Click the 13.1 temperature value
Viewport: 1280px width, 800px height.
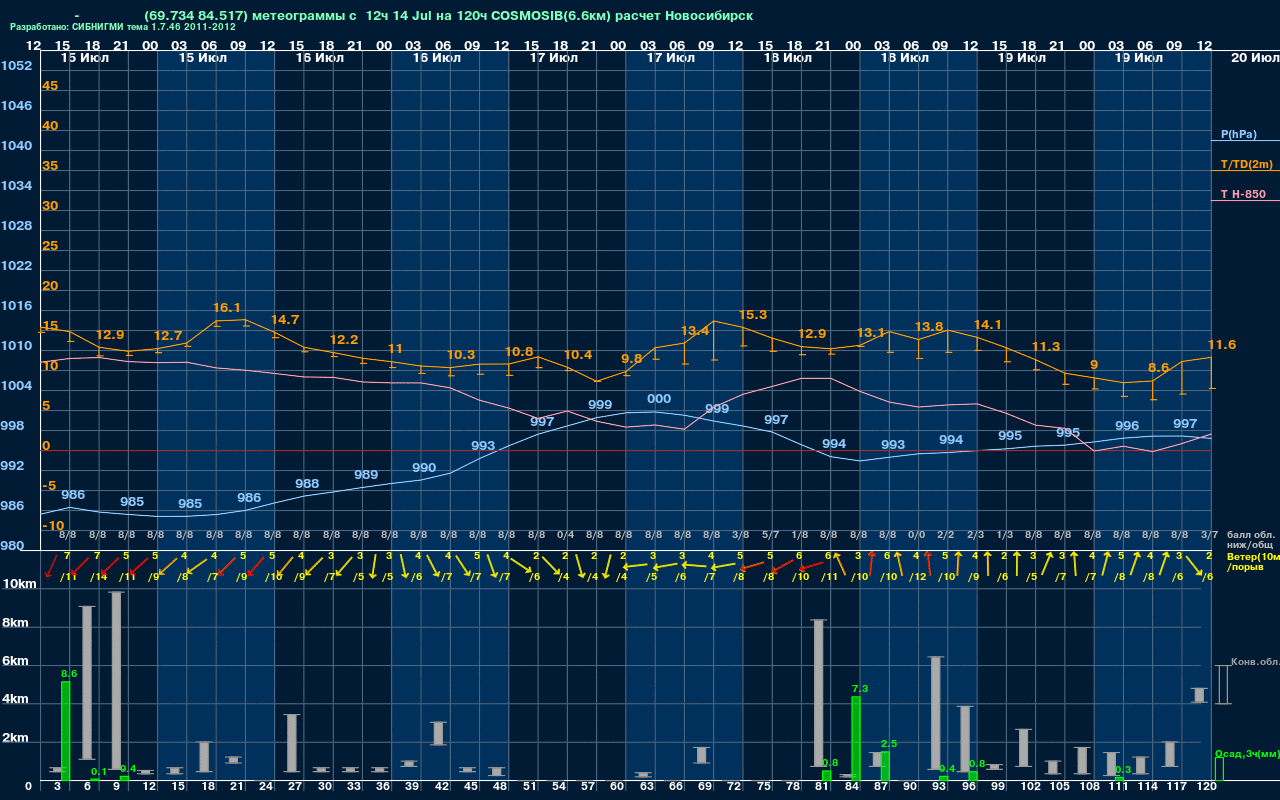(x=871, y=333)
